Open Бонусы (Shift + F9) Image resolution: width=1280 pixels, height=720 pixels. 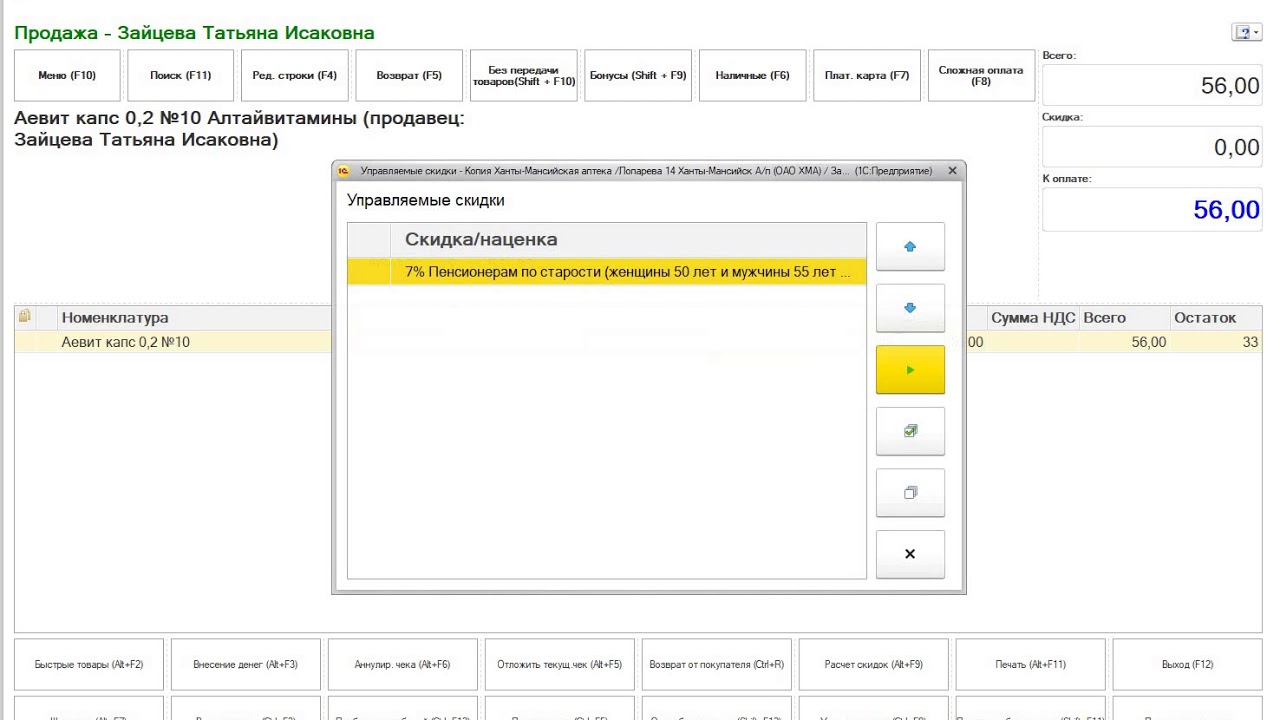(x=638, y=76)
